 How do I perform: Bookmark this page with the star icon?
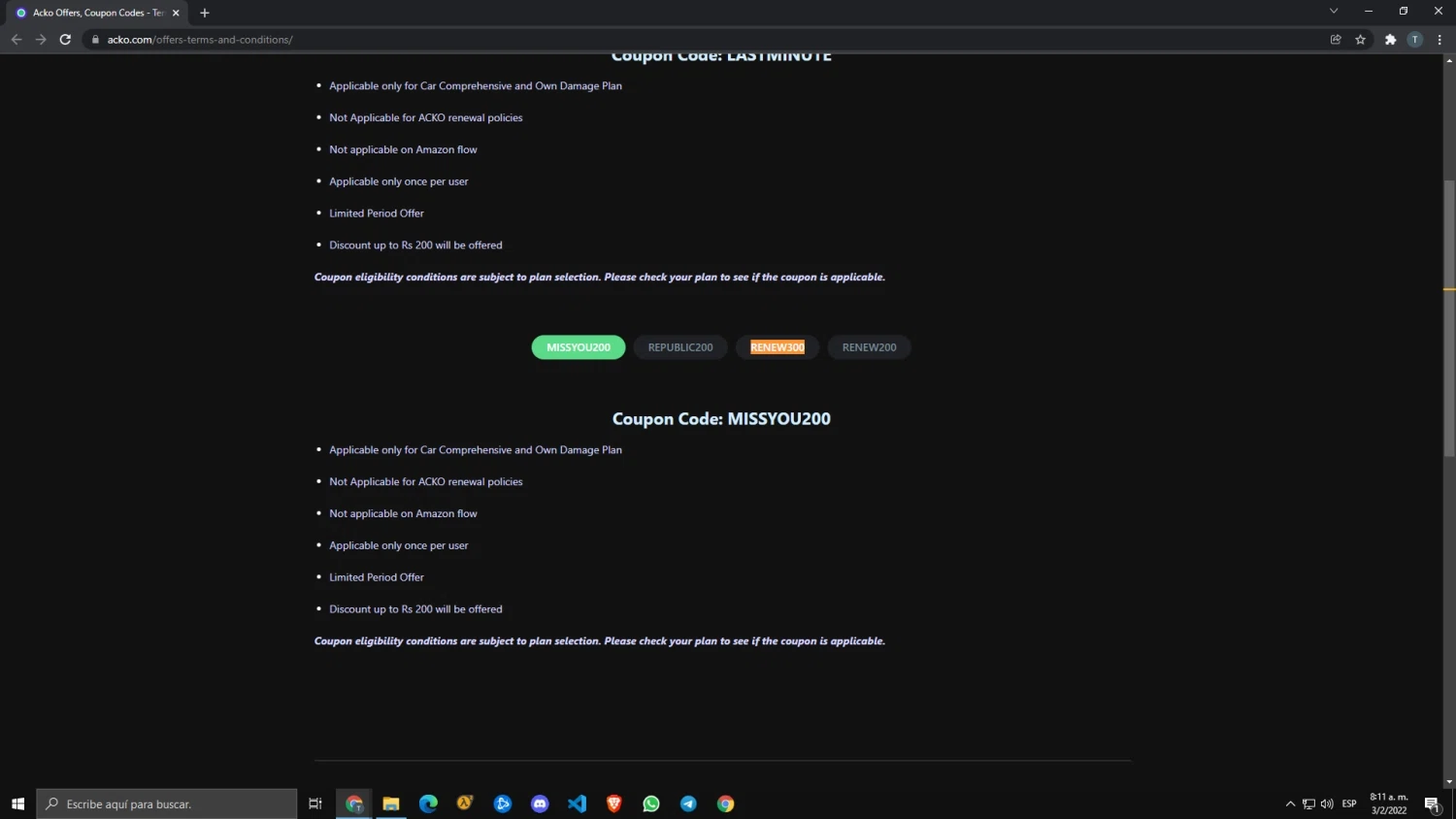[x=1360, y=40]
